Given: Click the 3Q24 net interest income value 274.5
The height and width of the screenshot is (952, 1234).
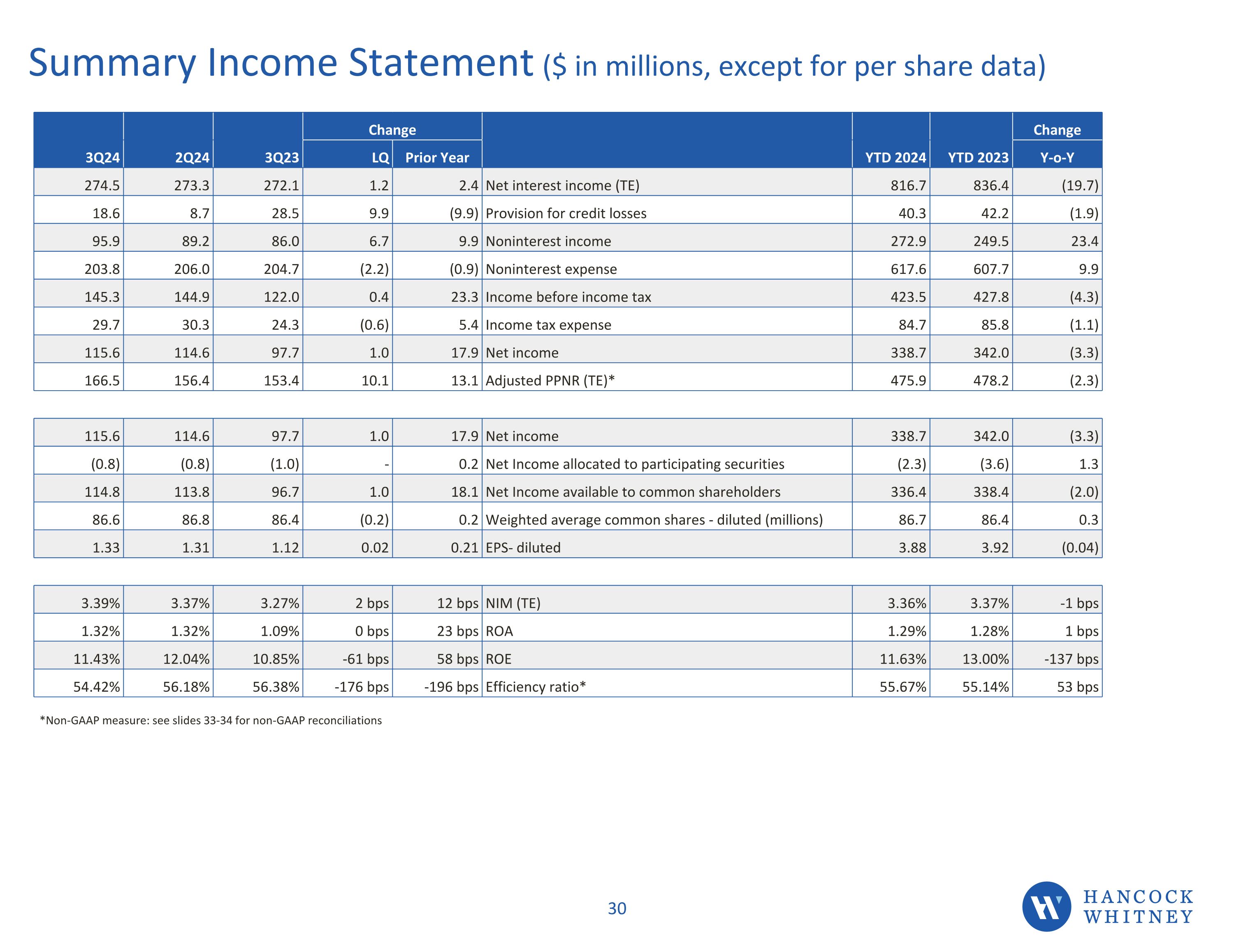Looking at the screenshot, I should point(102,185).
